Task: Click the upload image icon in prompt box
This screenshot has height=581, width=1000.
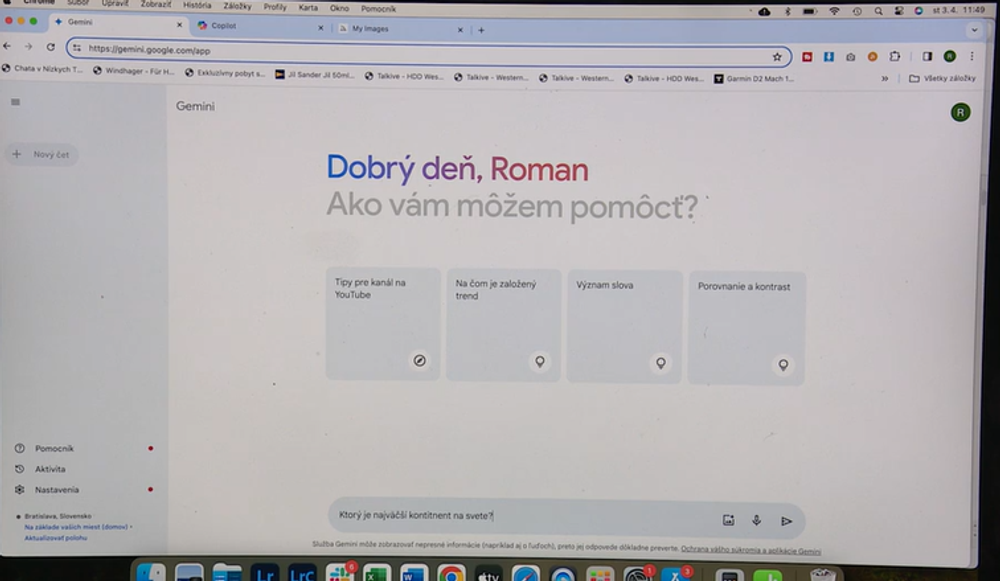Action: point(728,520)
